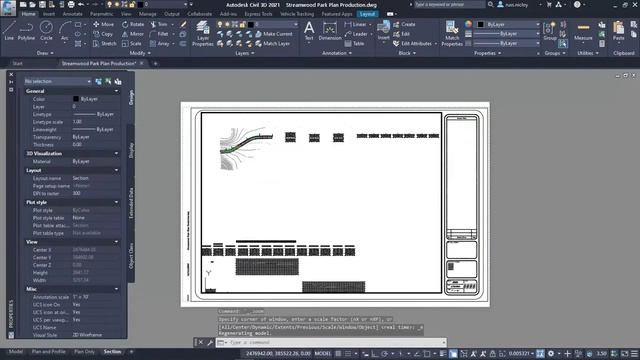Expand the Block panel dropdown
This screenshot has width=640, height=360.
(407, 53)
